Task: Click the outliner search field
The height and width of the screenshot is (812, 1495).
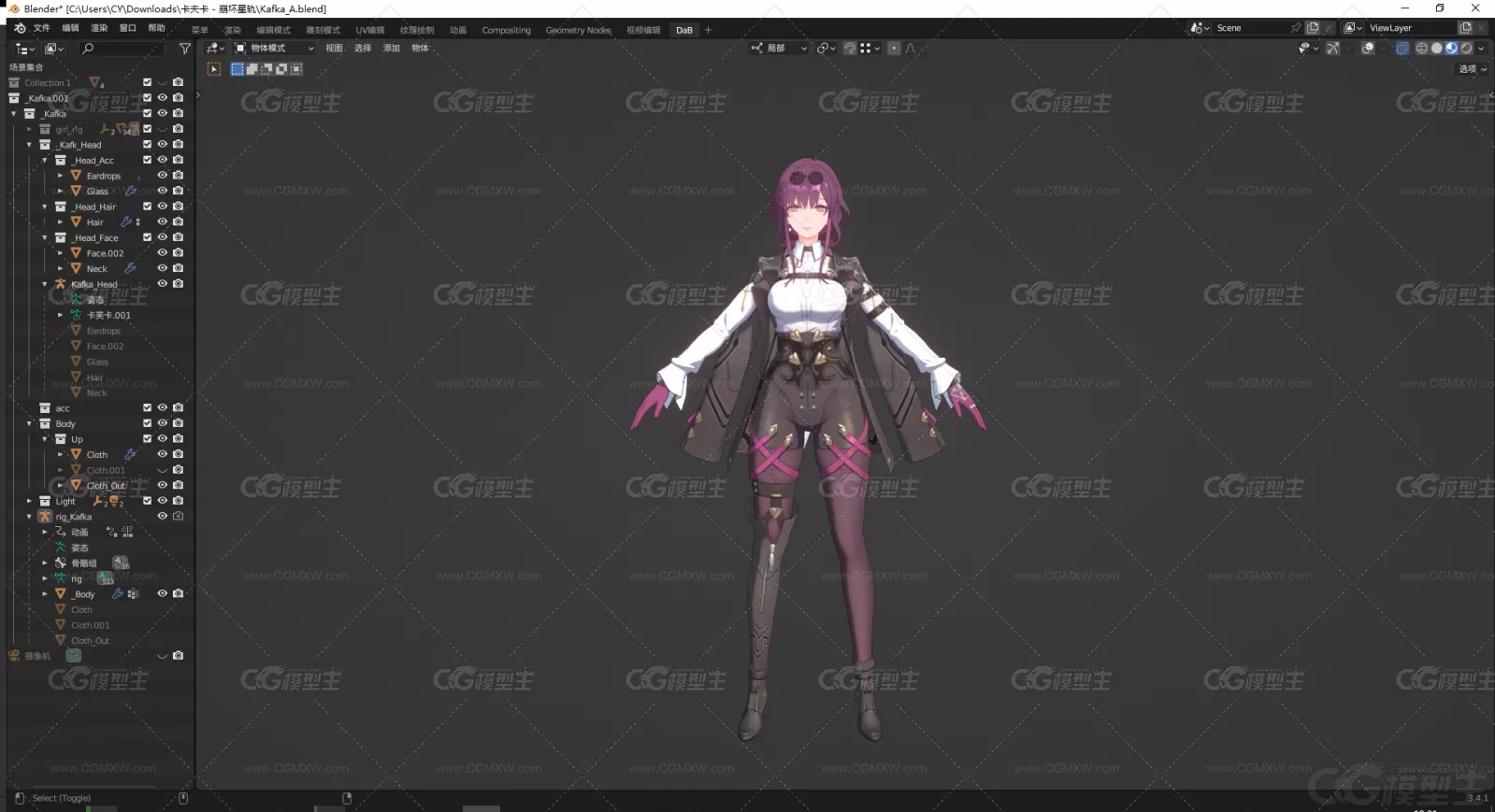Action: pyautogui.click(x=122, y=49)
